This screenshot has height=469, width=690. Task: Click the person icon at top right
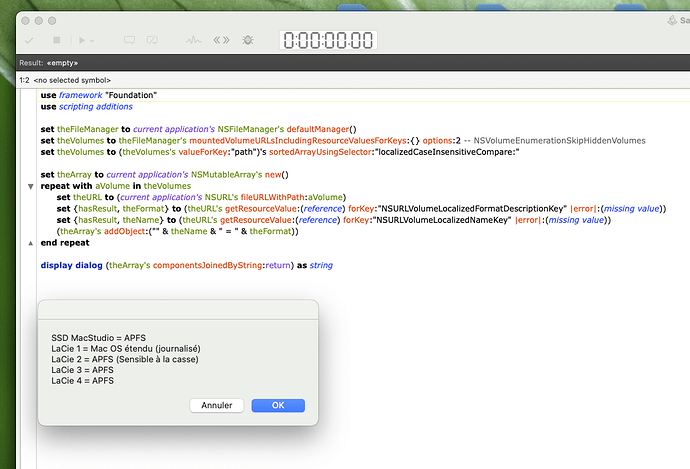(x=674, y=20)
